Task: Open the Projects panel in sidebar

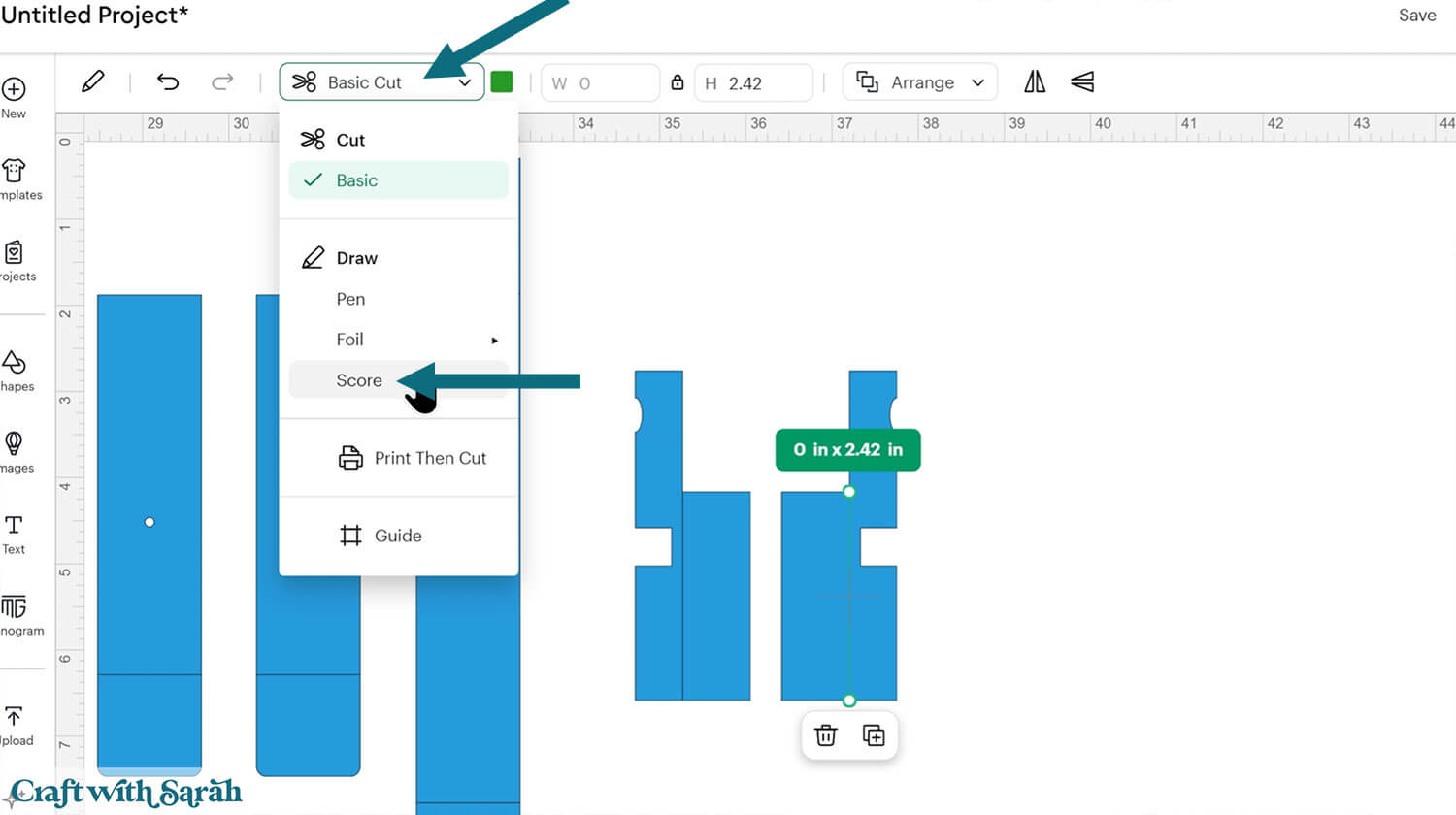Action: [x=14, y=252]
